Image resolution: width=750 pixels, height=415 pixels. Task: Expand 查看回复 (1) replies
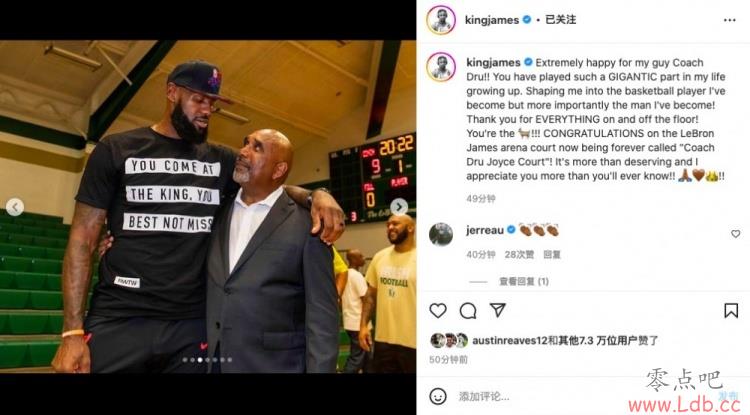pos(524,281)
